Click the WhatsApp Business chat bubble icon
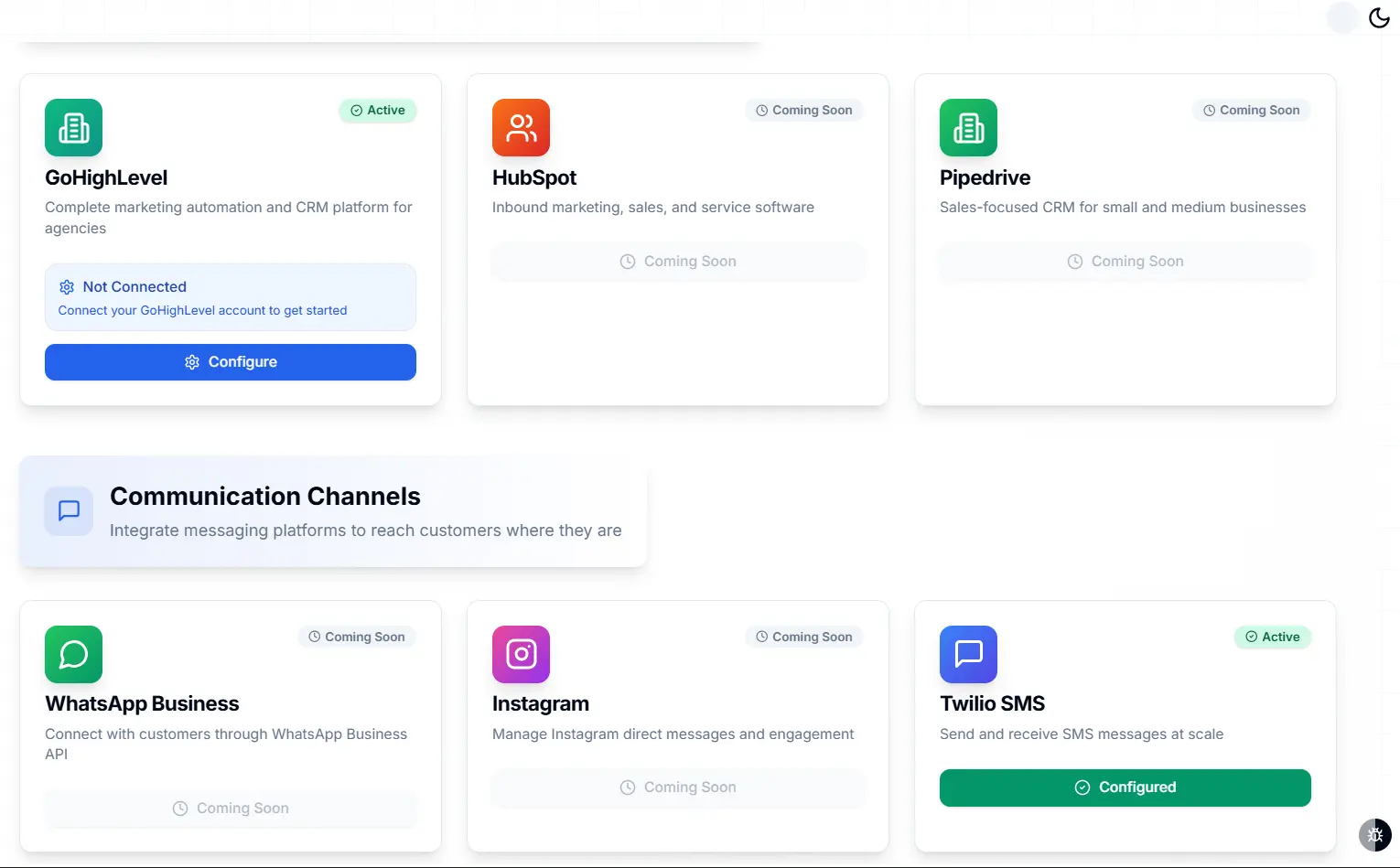 click(x=73, y=654)
